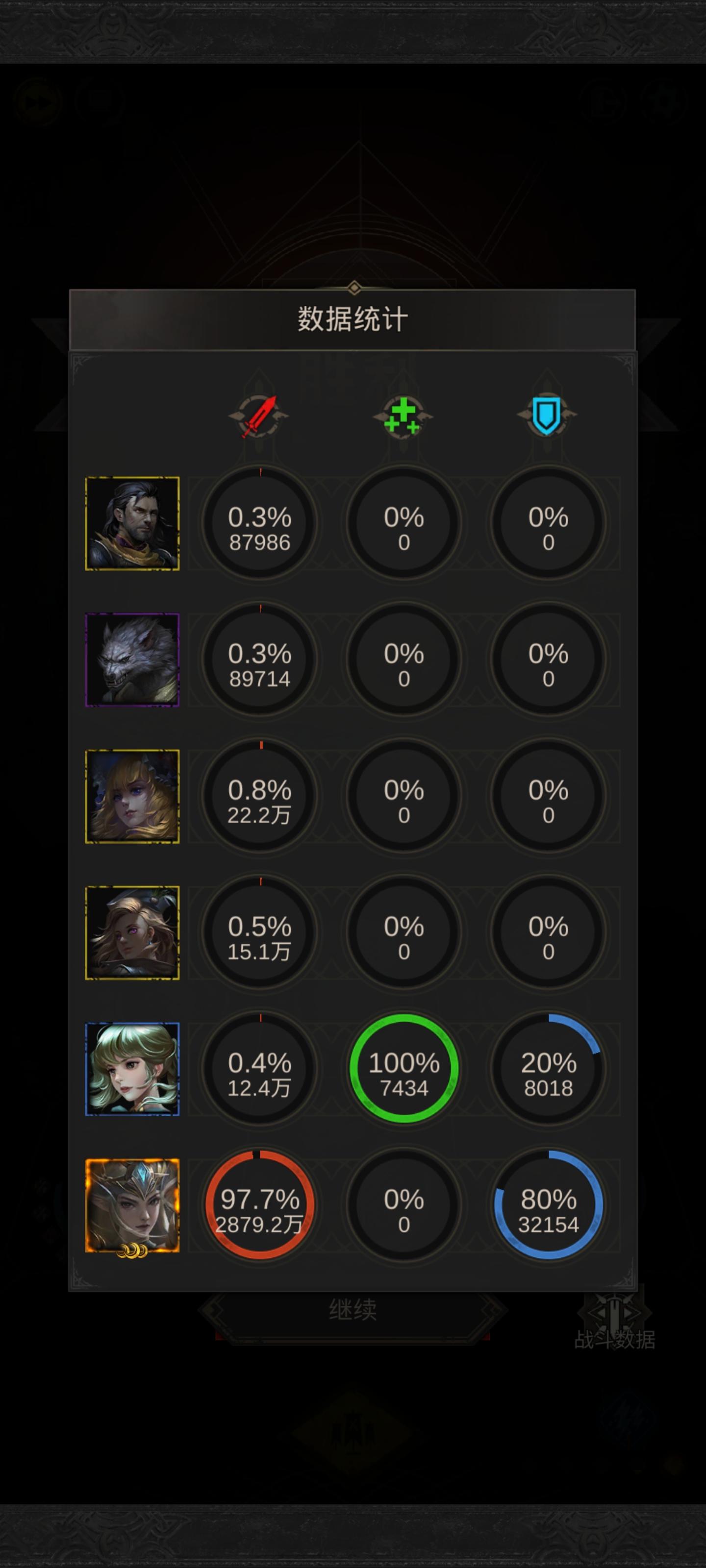Select the blonde girl hero portrait
706x1568 pixels.
coord(132,796)
